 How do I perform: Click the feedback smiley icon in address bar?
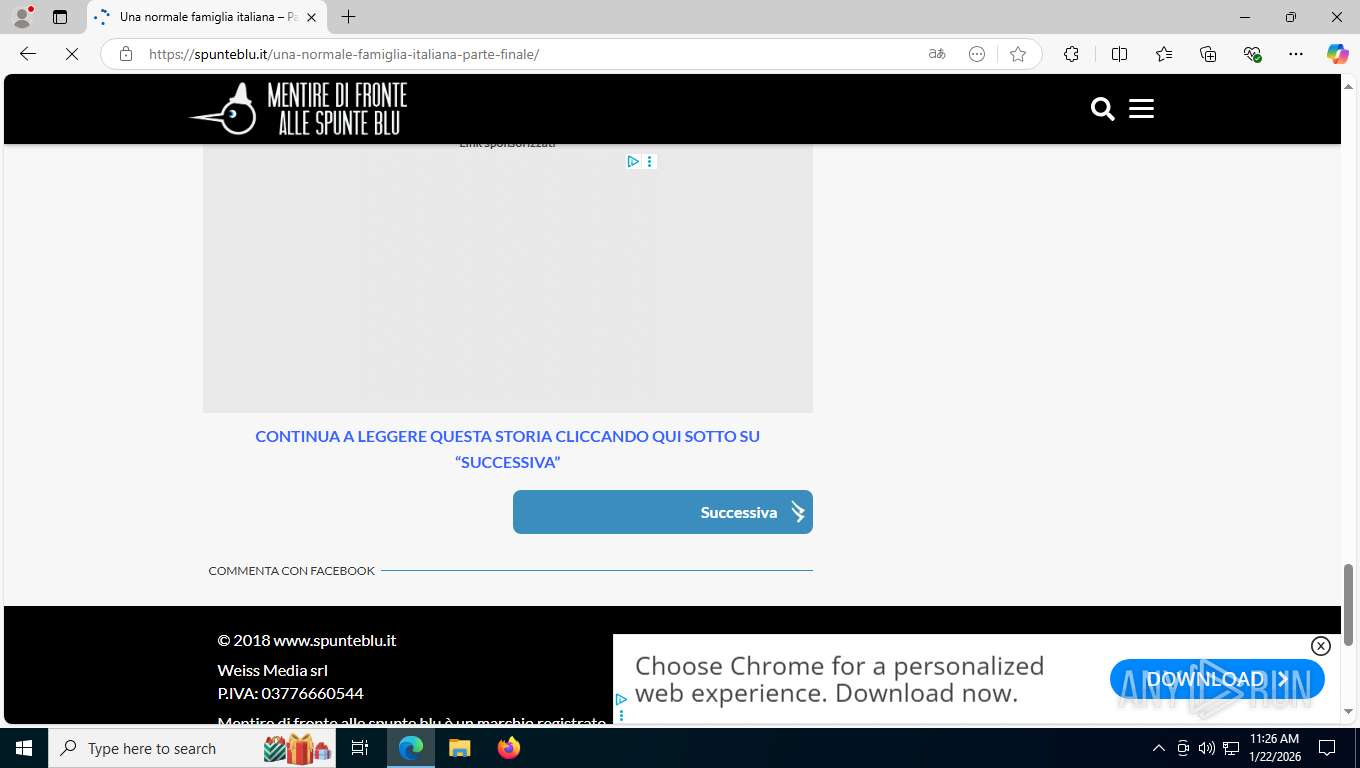(x=977, y=54)
